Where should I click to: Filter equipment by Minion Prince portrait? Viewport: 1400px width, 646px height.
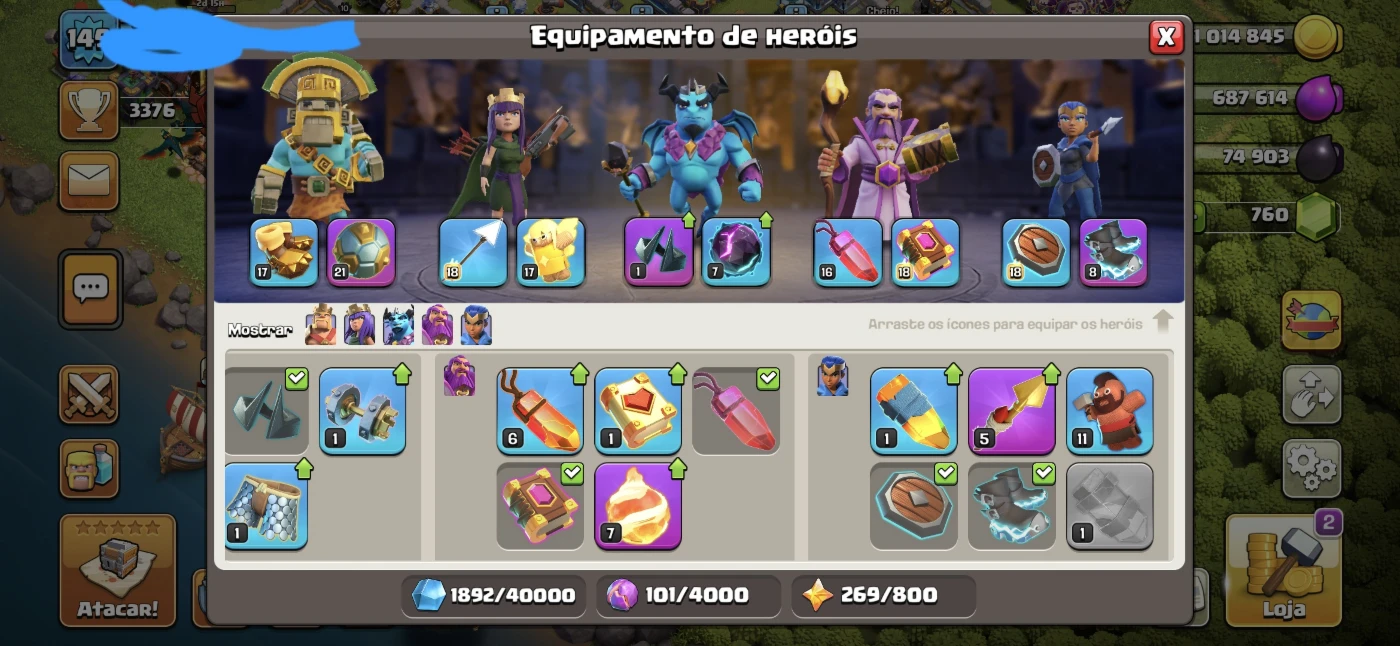[x=398, y=326]
